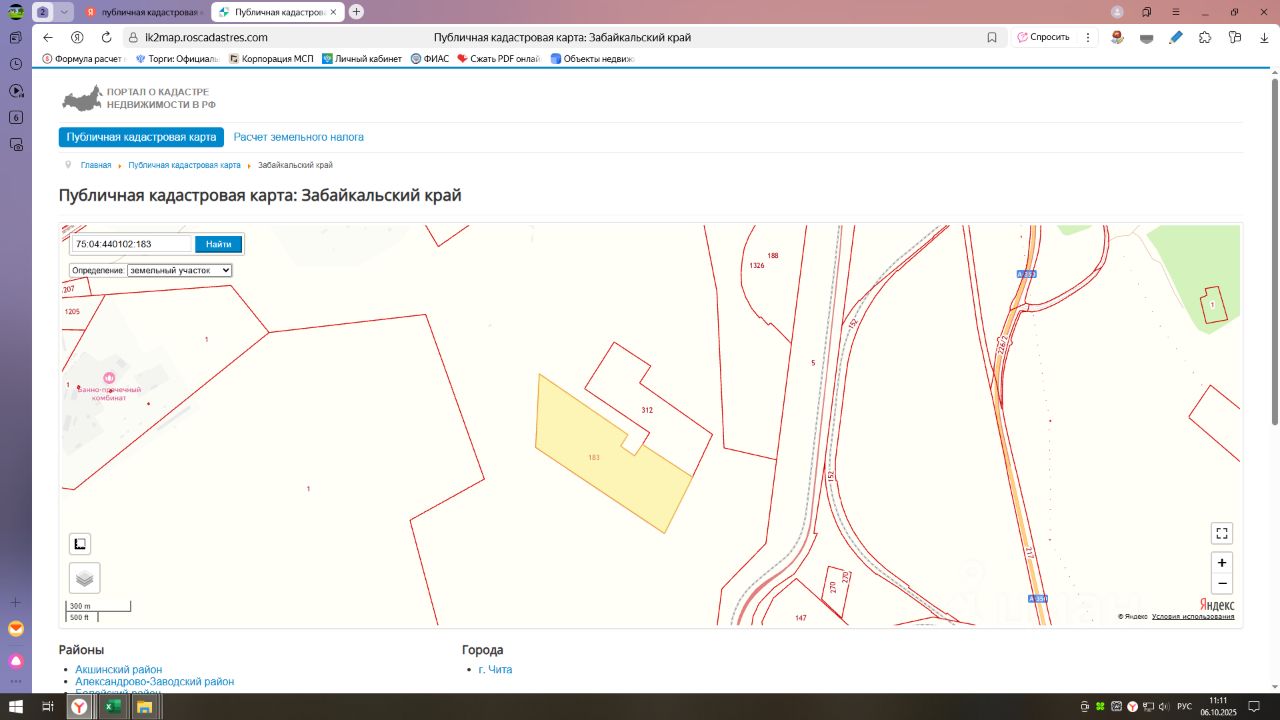Image resolution: width=1280 pixels, height=720 pixels.
Task: Open the map layers selector
Action: click(x=84, y=578)
